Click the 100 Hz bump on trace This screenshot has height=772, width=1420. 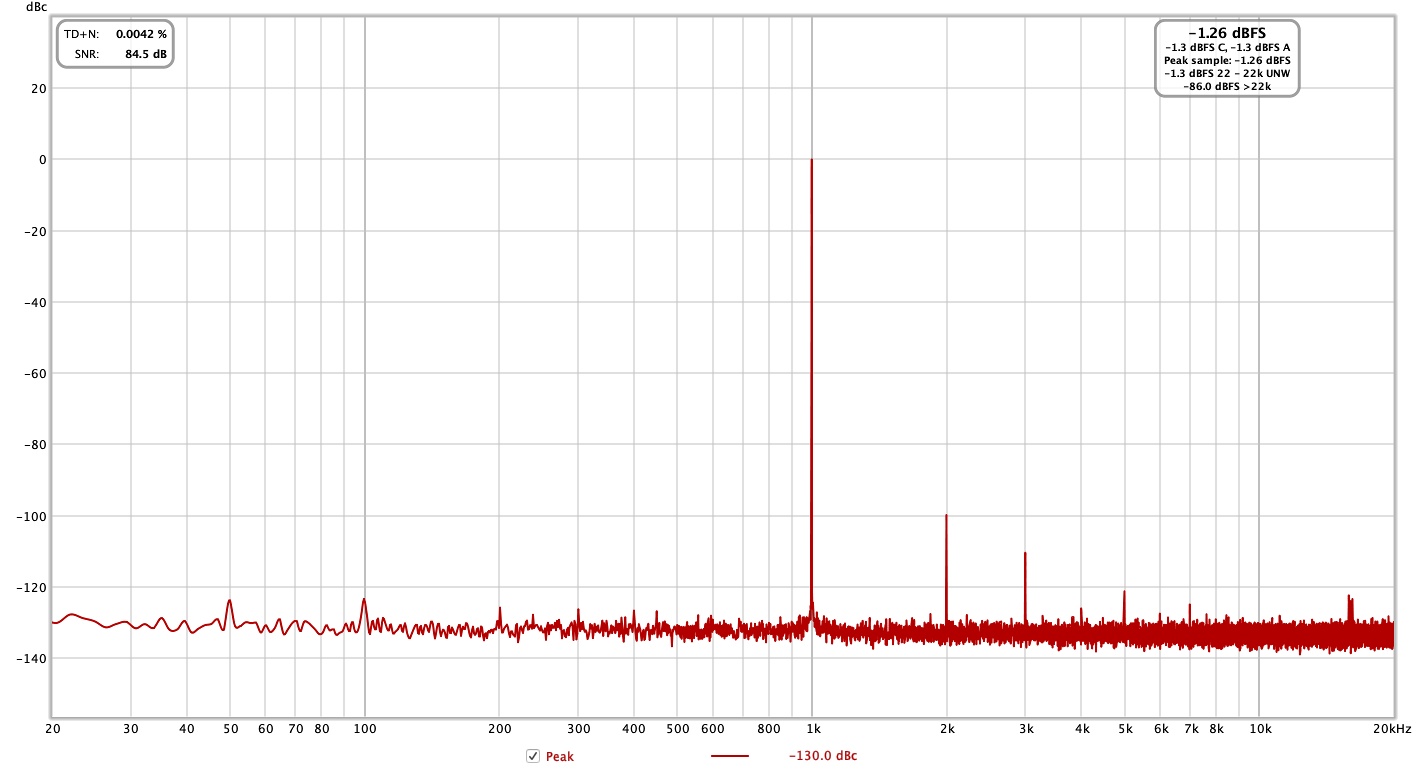point(364,599)
